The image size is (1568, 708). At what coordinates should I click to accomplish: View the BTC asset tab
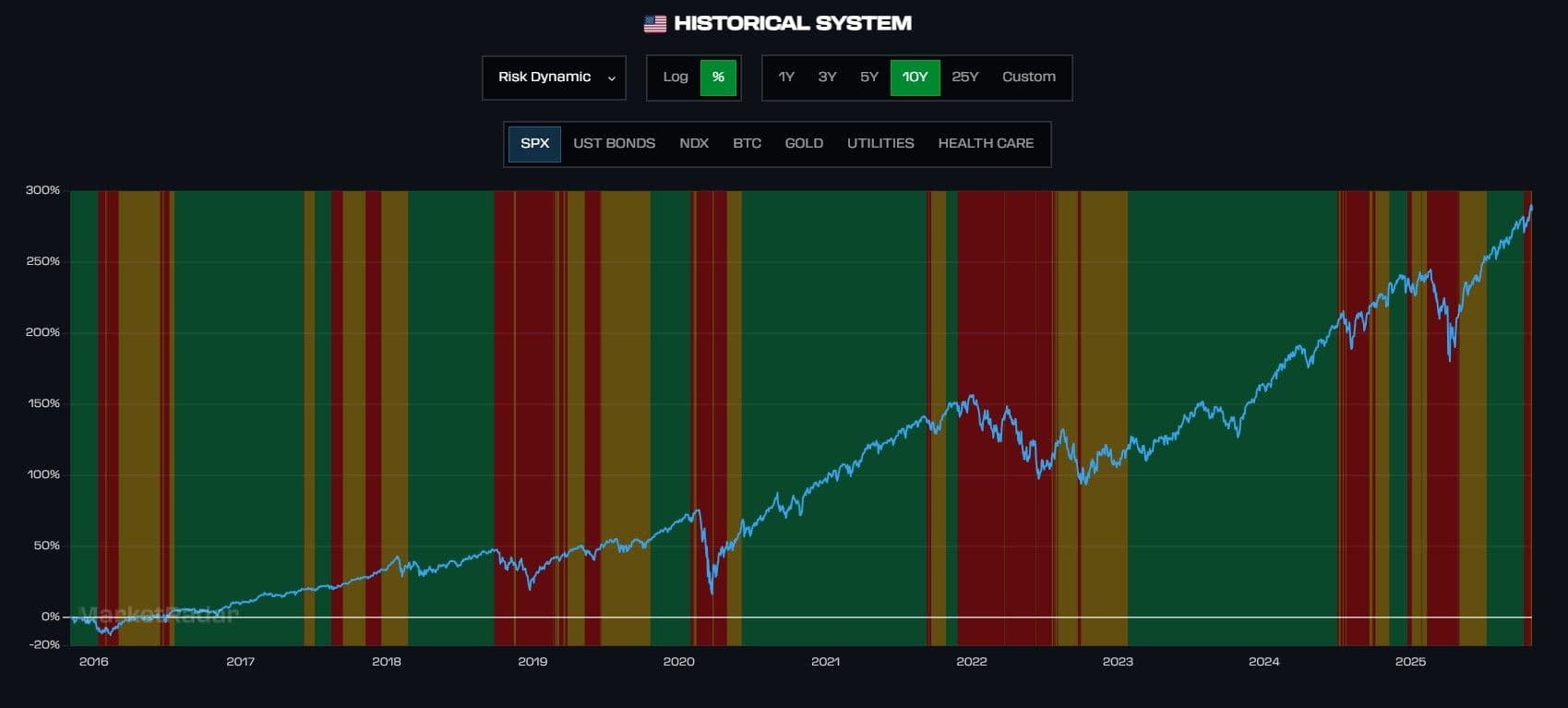pos(747,144)
